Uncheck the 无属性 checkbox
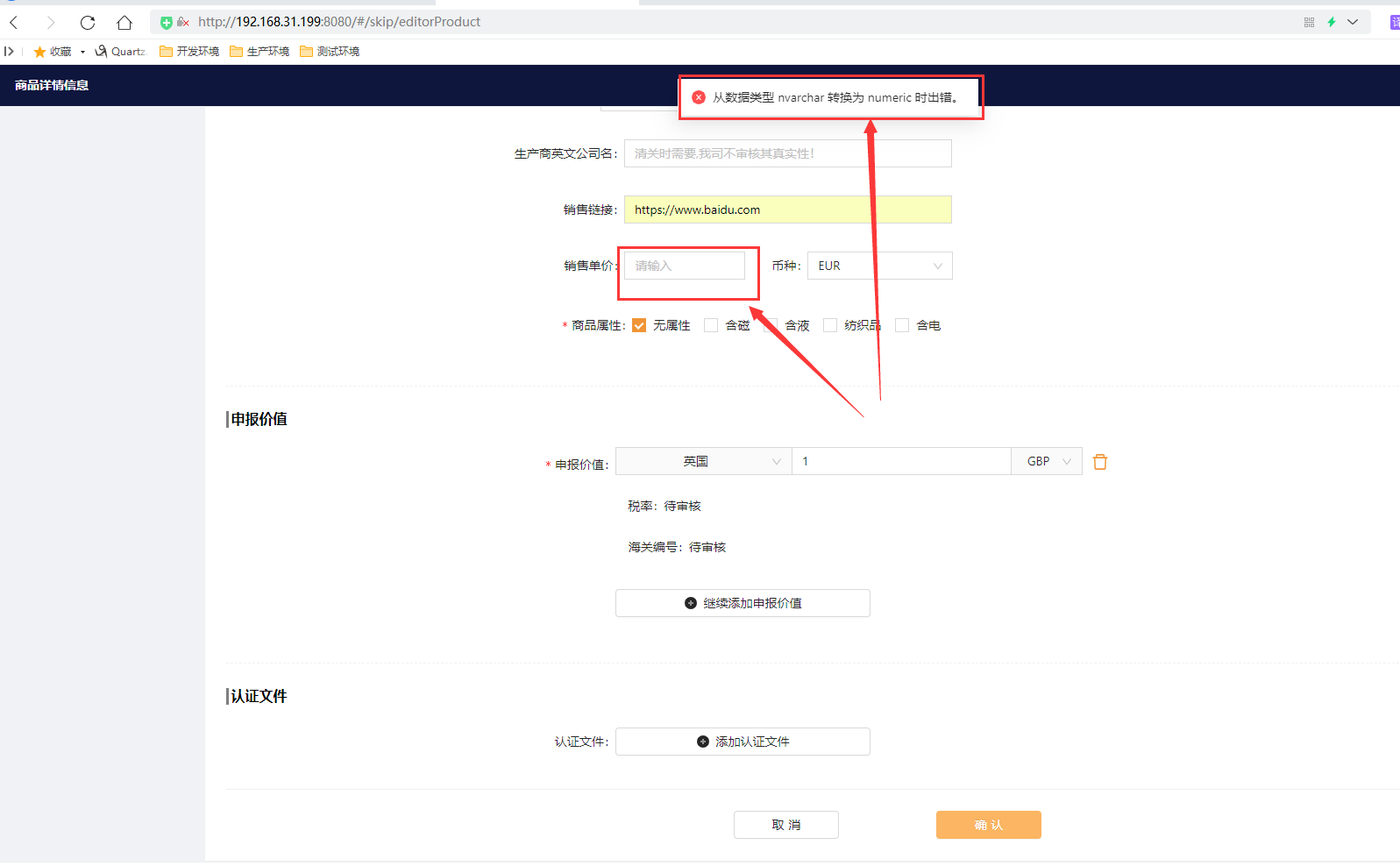The height and width of the screenshot is (866, 1400). click(x=639, y=325)
